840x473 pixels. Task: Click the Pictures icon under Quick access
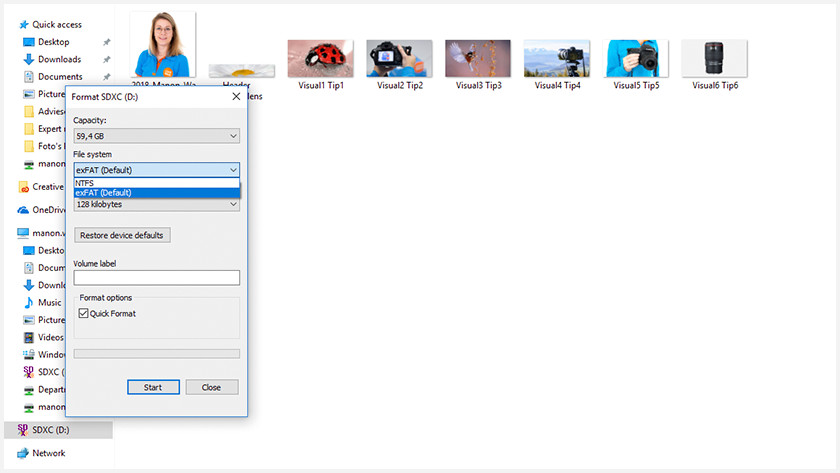29,94
